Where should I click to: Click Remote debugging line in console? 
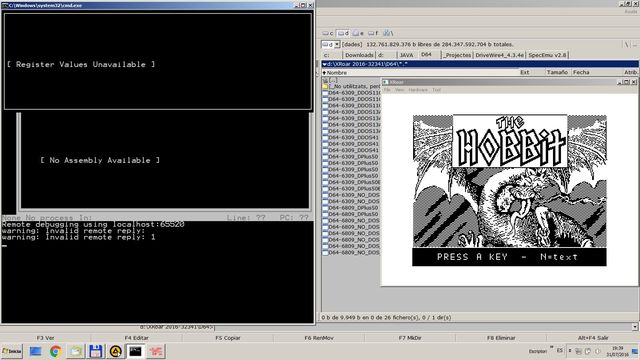[x=93, y=224]
